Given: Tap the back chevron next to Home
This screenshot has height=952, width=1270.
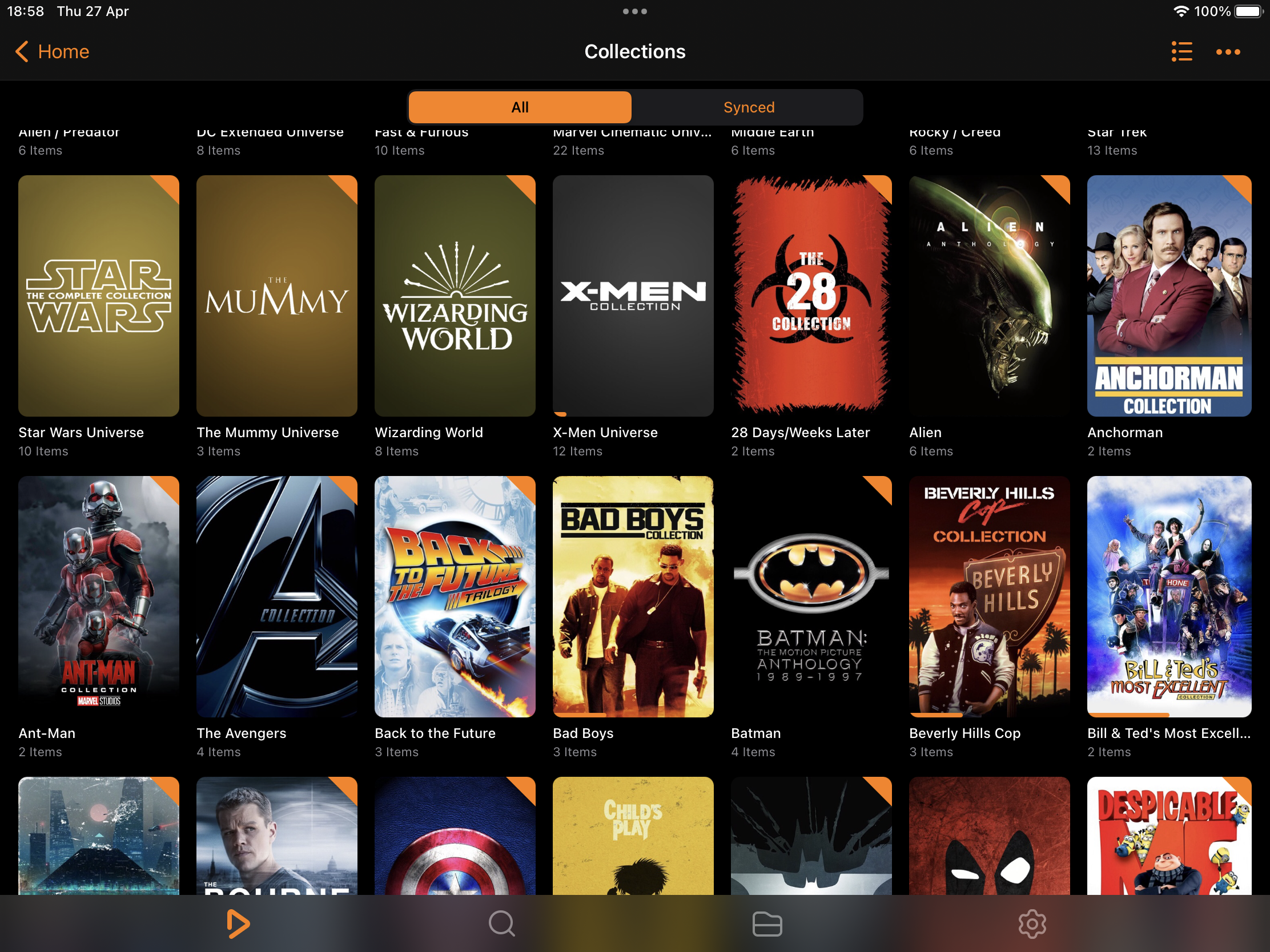Looking at the screenshot, I should (x=22, y=51).
